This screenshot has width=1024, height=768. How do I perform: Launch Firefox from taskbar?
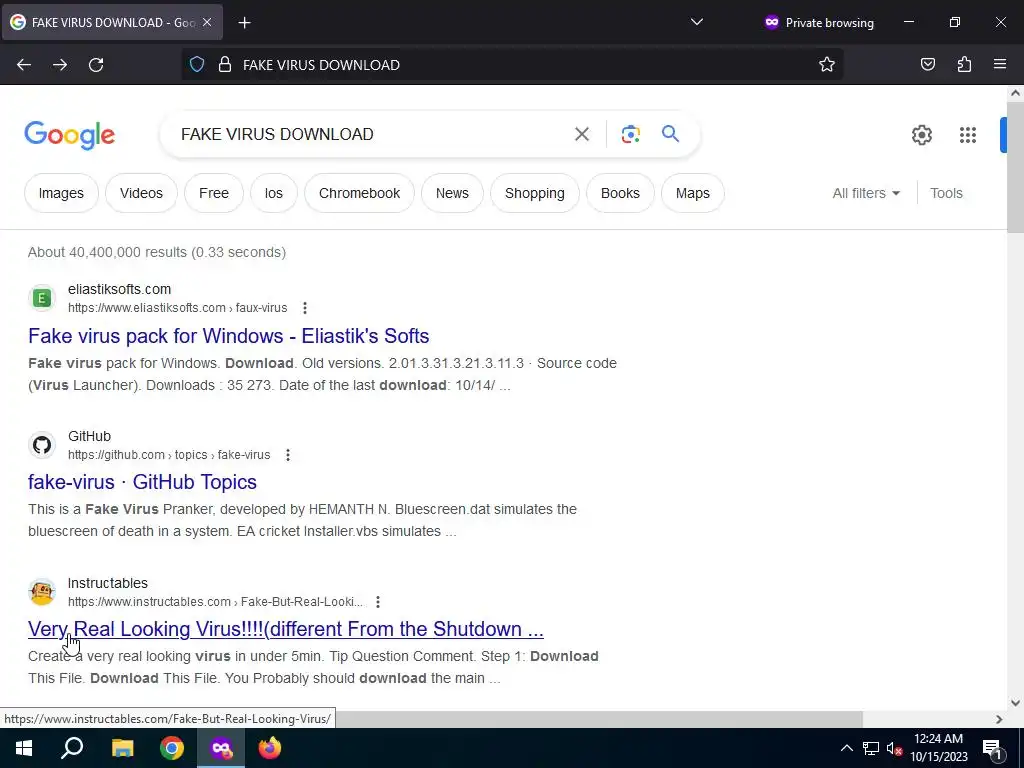tap(270, 748)
